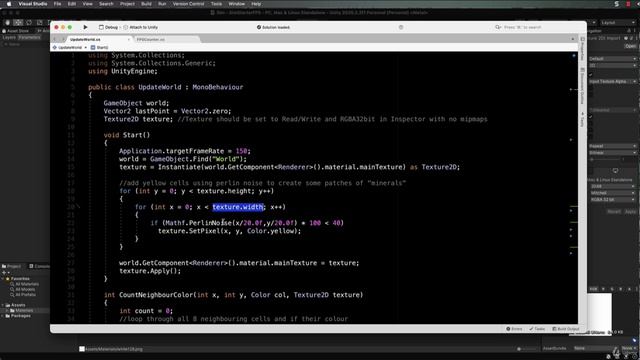
Task: Select the Debug configuration in Visual Studio toolbar
Action: point(108,27)
